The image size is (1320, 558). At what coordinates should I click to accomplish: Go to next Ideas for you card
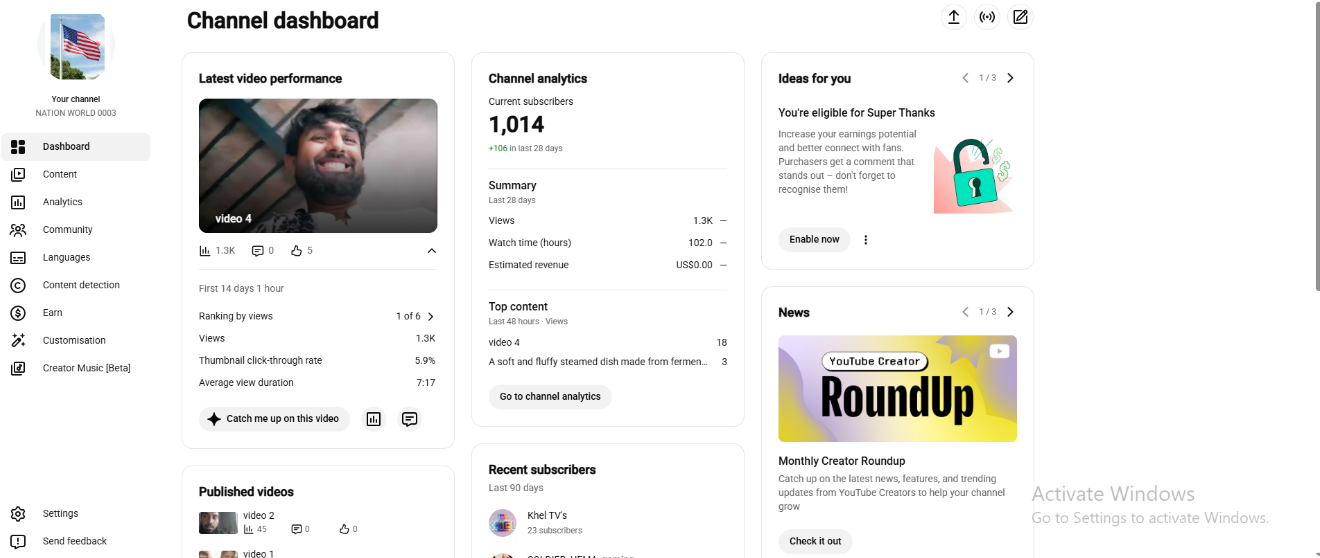(1010, 78)
